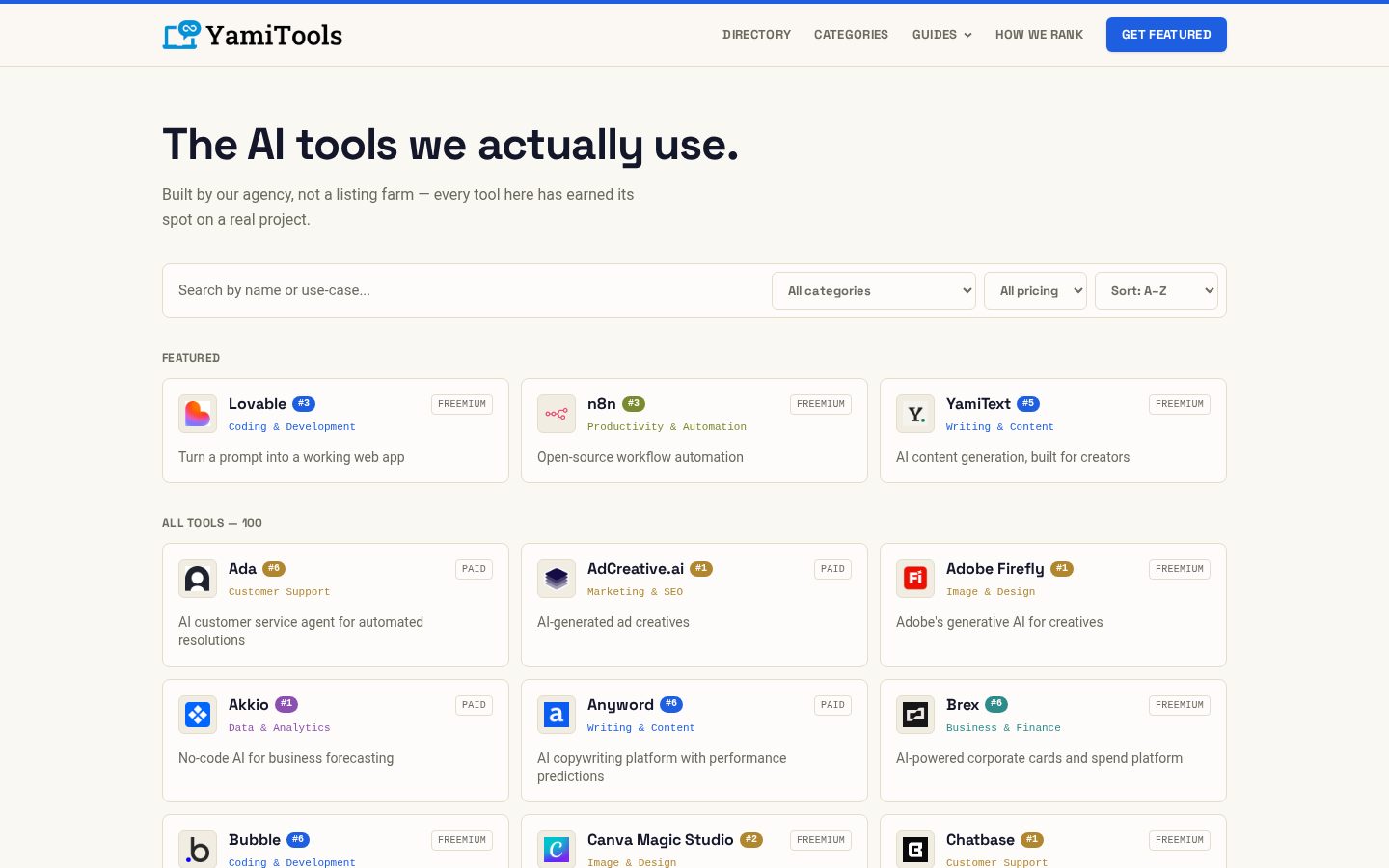Select Akkio's Data & Analytics category
1389x868 pixels.
[x=279, y=728]
